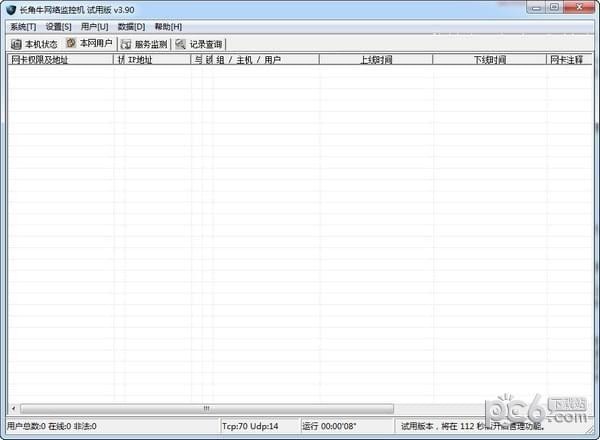Minimize the 长角牛网络监控机 window
Viewport: 600px width, 440px height.
536,8
